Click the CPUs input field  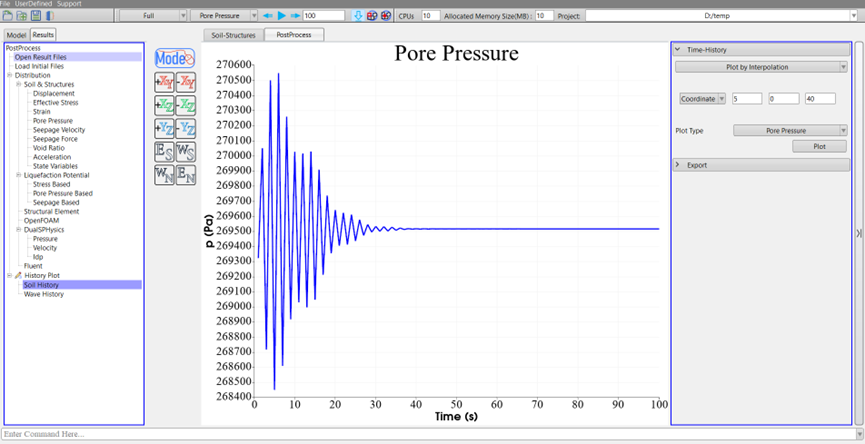(429, 16)
